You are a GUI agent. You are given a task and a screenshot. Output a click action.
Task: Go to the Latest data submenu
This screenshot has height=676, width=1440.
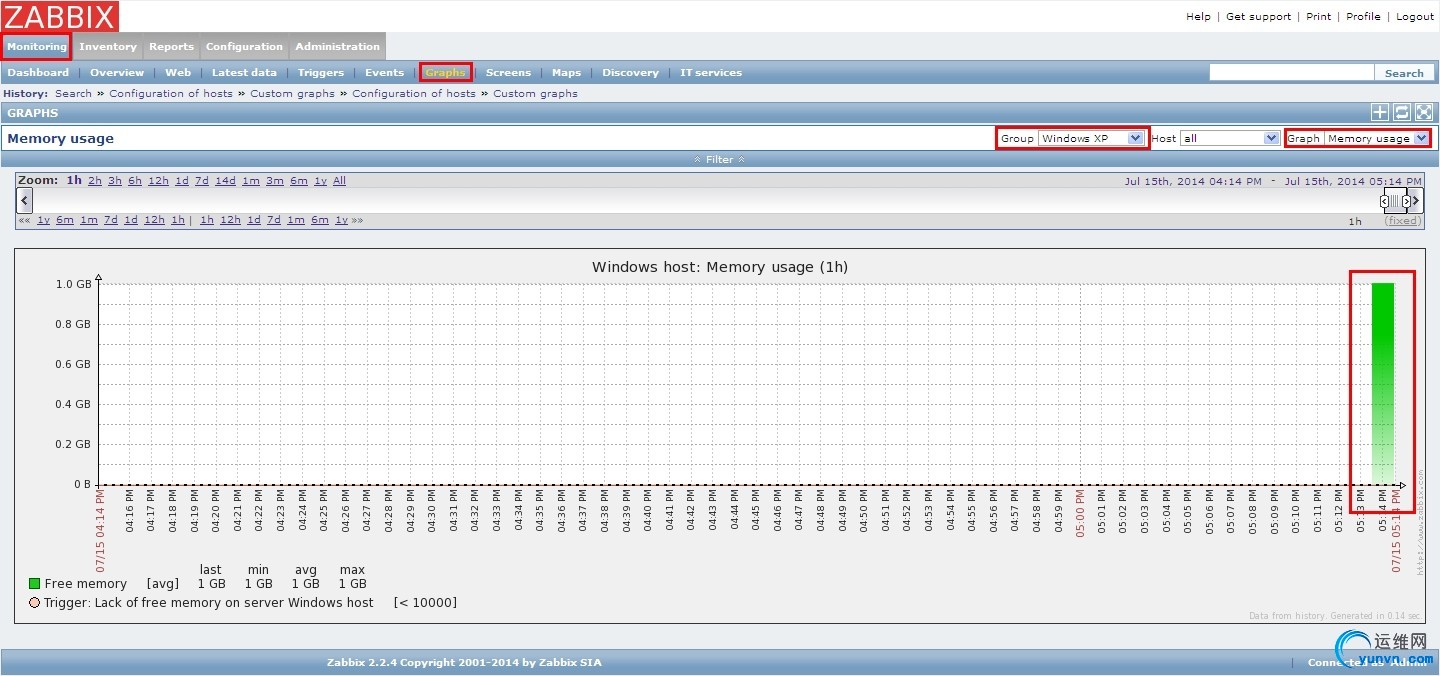coord(244,72)
